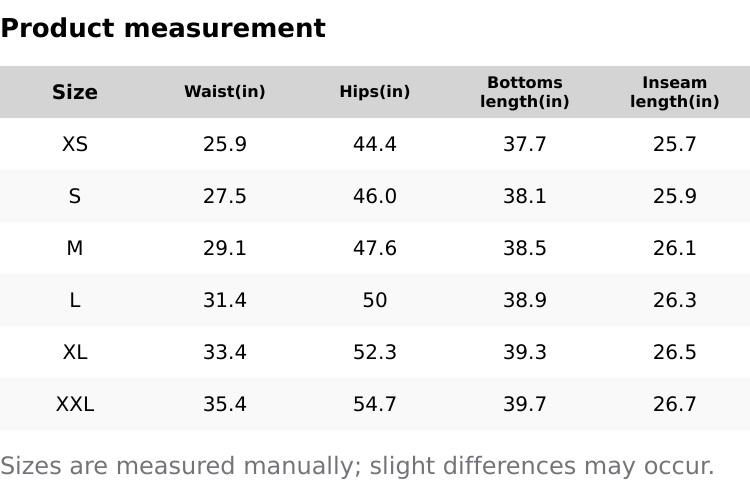
Task: Click the L size row label
Action: click(x=75, y=300)
